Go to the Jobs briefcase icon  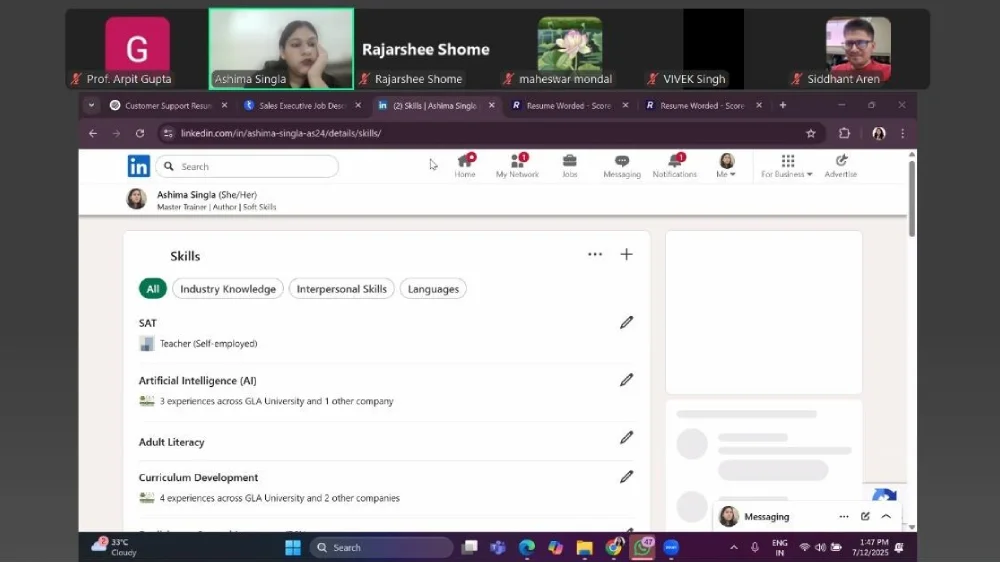click(x=569, y=165)
